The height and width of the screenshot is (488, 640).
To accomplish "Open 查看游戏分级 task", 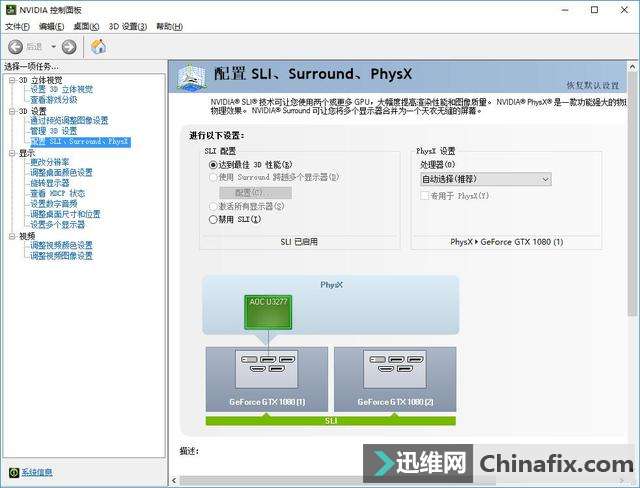I will [x=53, y=100].
